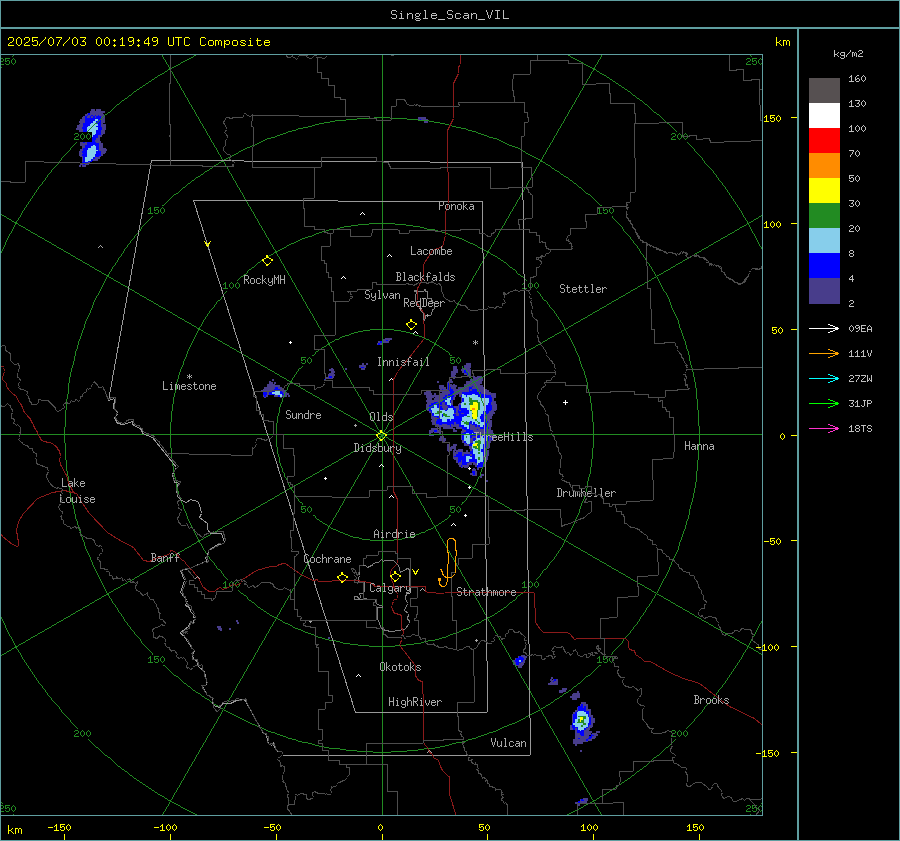The width and height of the screenshot is (900, 841).
Task: Click the Limestone label
Action: [x=189, y=386]
